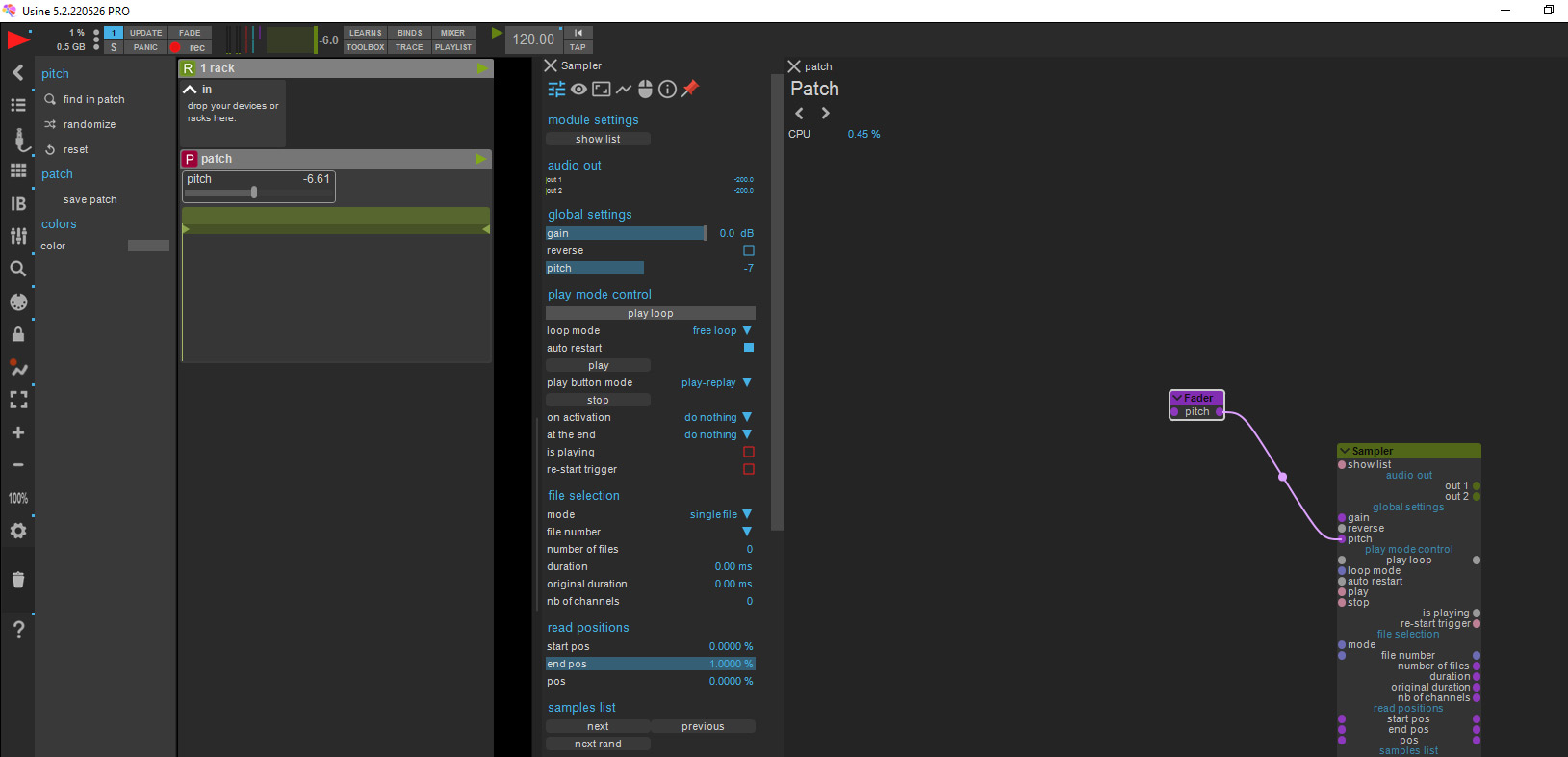Click the eye icon in Sampler panel
This screenshot has height=757, width=1568.
pos(578,90)
